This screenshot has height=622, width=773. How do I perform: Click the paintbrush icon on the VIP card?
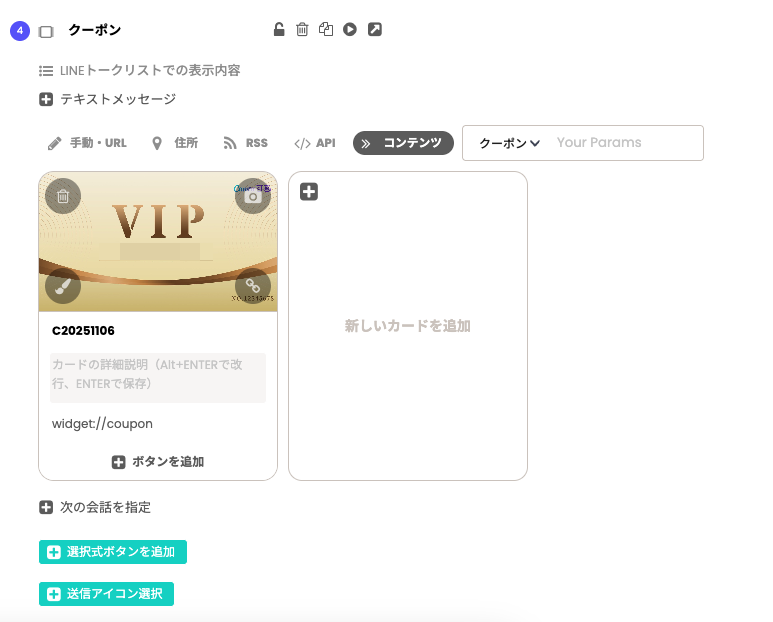pos(63,286)
